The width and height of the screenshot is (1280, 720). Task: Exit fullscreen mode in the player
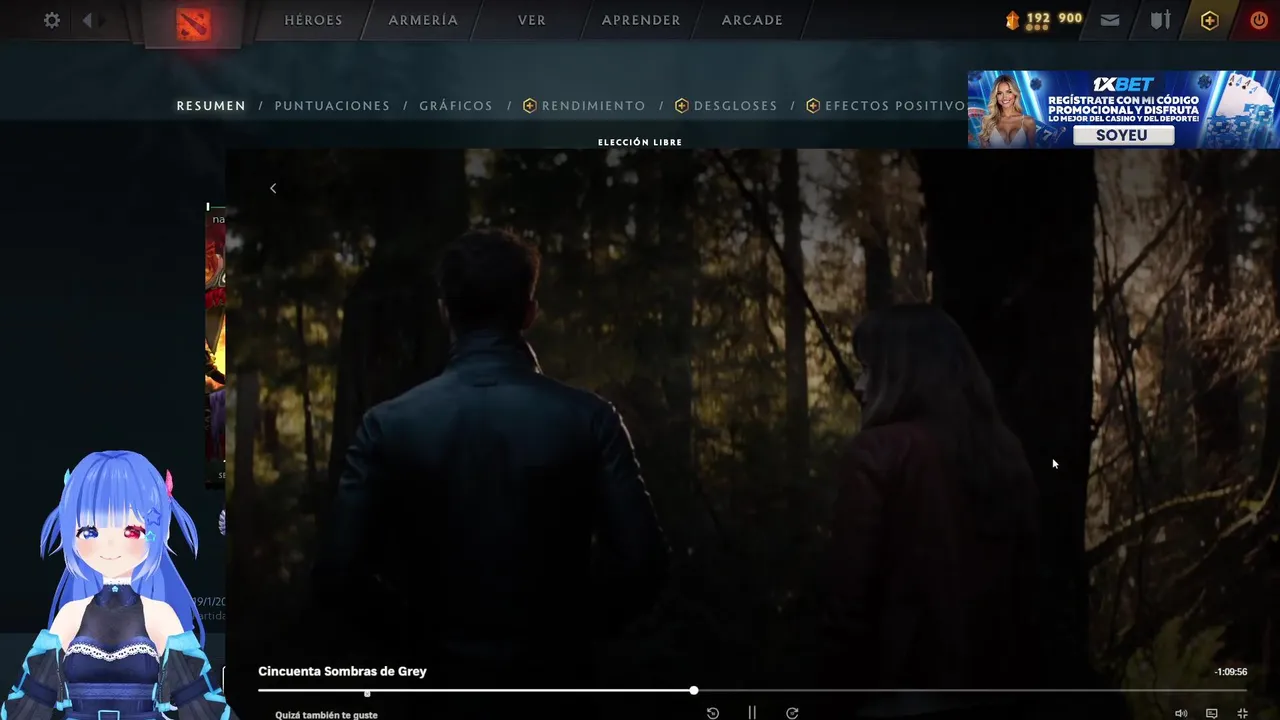tap(1243, 713)
